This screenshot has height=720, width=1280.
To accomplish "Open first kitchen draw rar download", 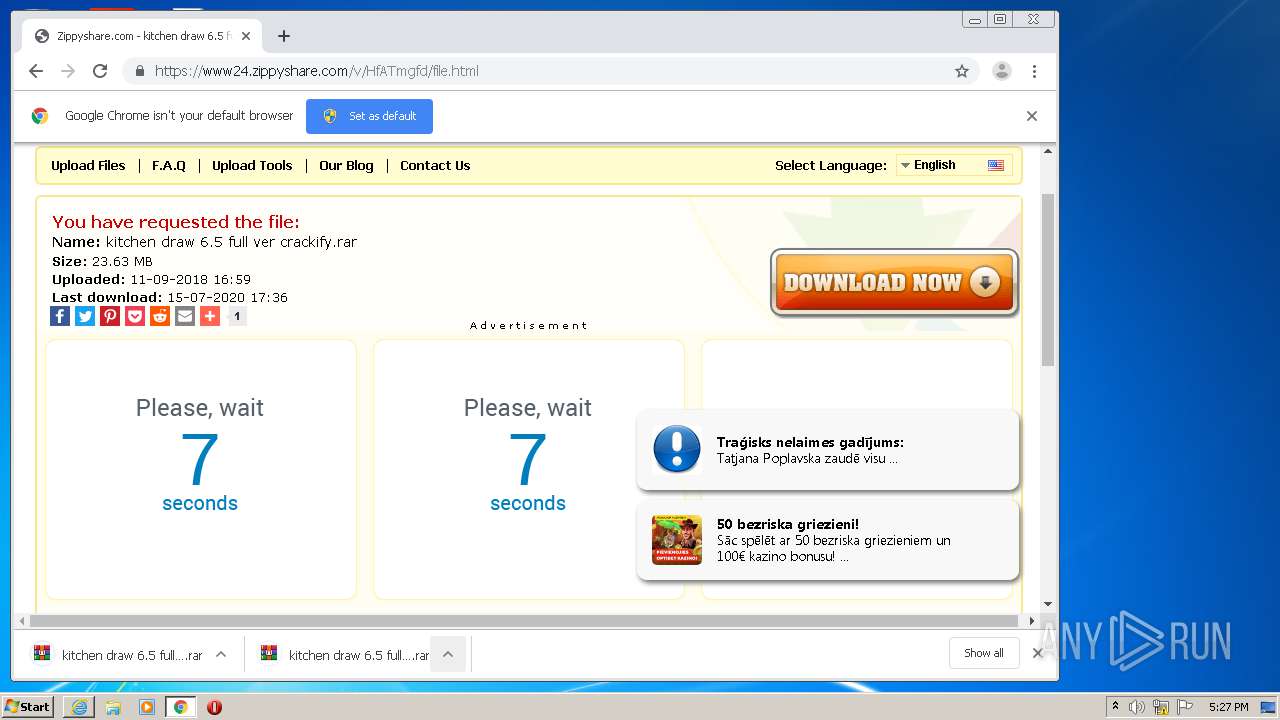I will coord(118,655).
